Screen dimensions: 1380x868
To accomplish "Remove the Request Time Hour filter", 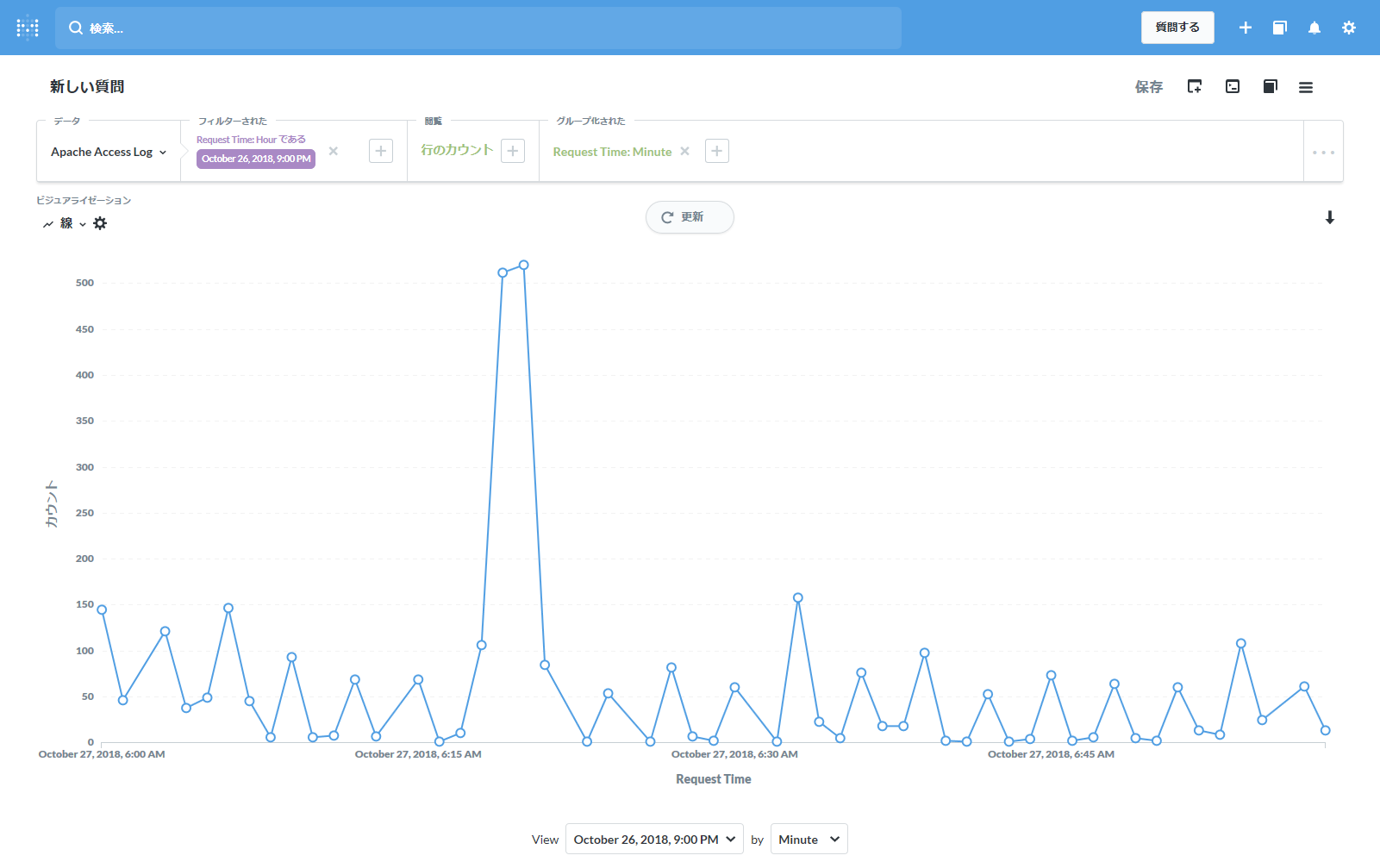I will pos(334,151).
